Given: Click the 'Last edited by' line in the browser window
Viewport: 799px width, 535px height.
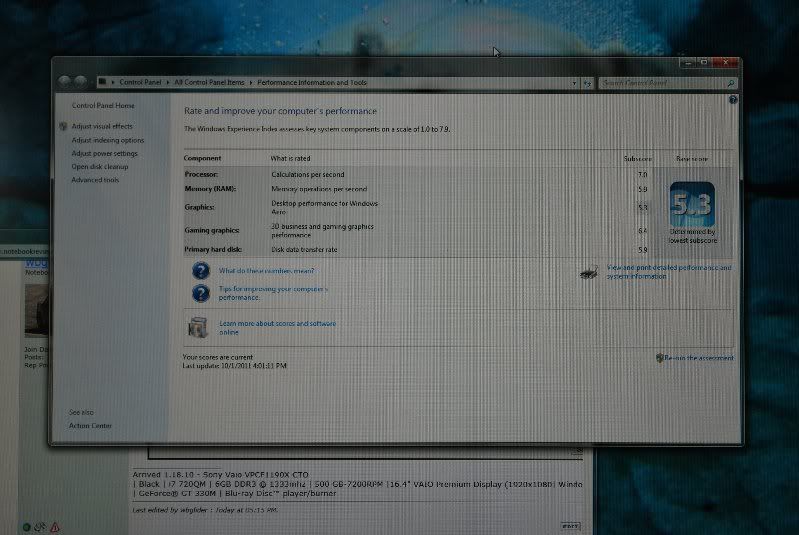Looking at the screenshot, I should pyautogui.click(x=205, y=510).
